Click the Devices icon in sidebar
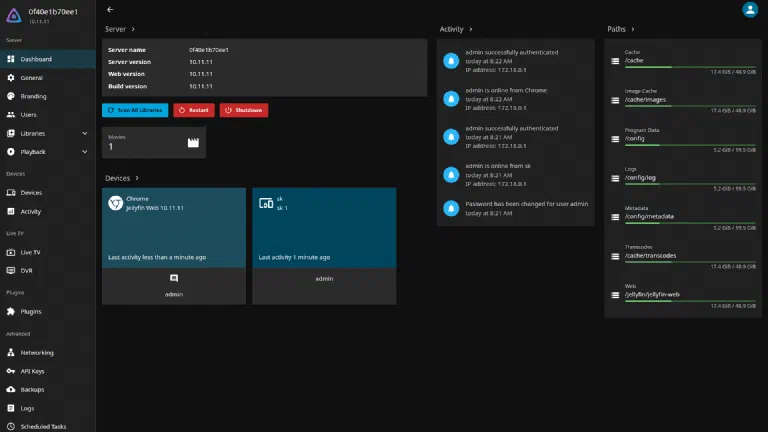Image resolution: width=768 pixels, height=432 pixels. (11, 192)
